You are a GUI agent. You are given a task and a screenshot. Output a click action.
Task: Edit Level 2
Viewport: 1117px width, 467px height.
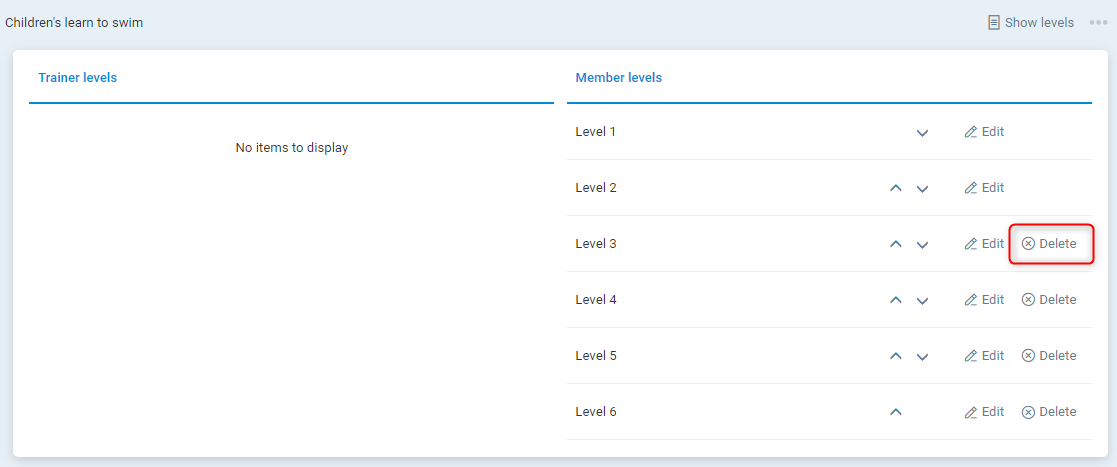coord(984,188)
